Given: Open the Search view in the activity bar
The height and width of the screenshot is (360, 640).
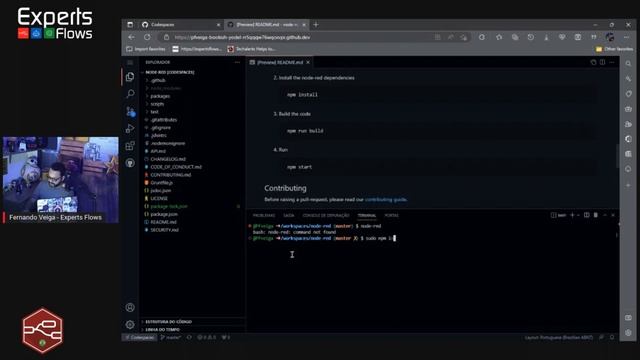Looking at the screenshot, I should [x=130, y=94].
